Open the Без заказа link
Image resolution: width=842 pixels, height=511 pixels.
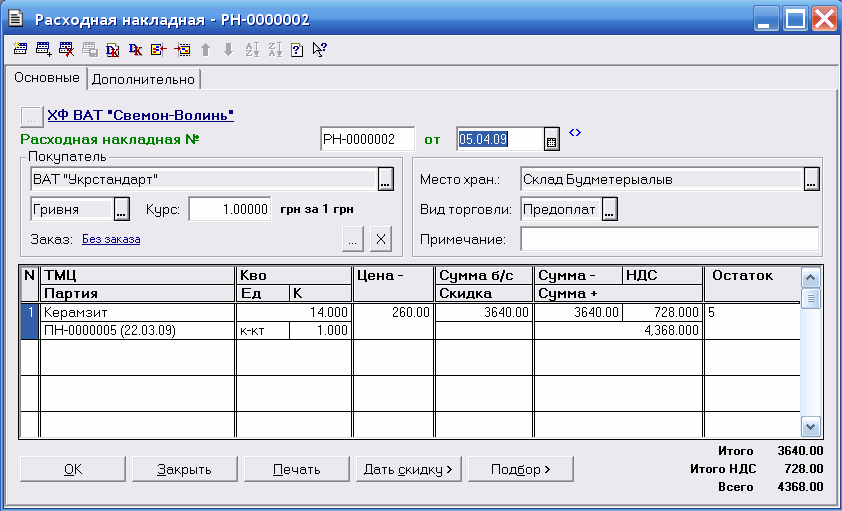(111, 239)
